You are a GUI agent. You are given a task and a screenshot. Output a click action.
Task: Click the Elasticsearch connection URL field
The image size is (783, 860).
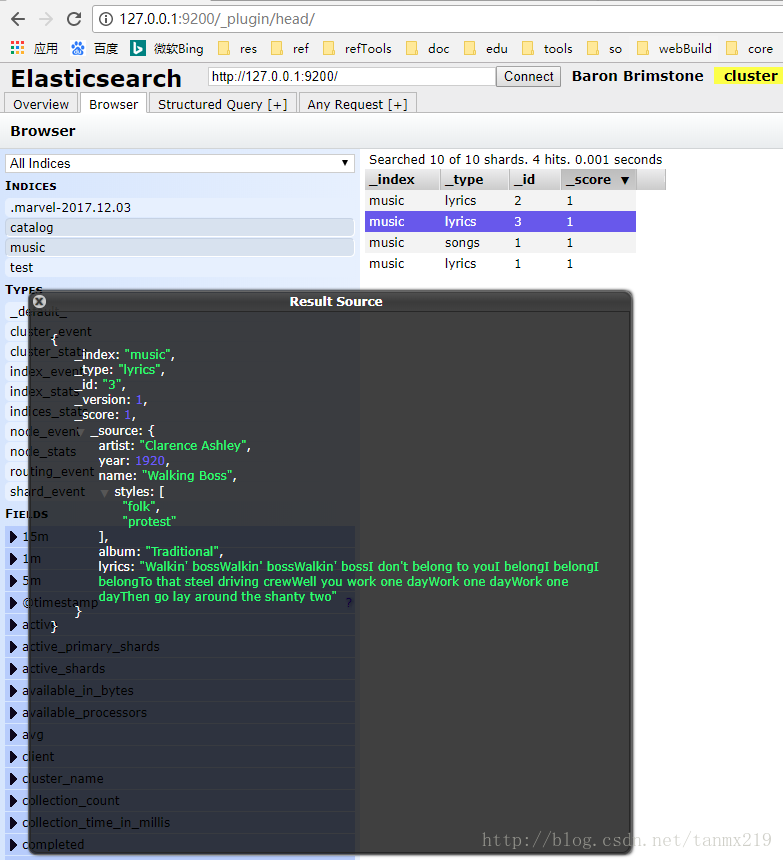(351, 76)
